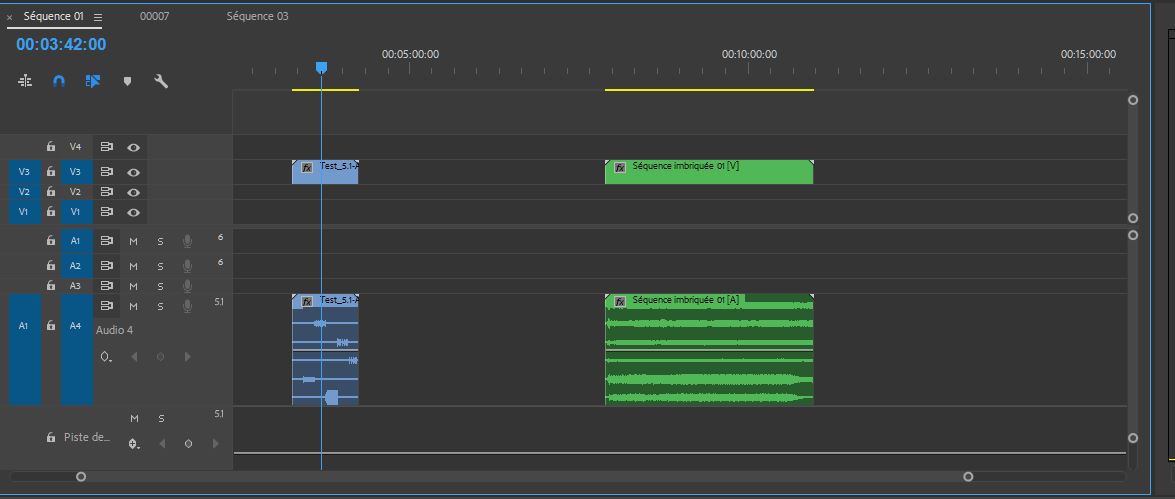Toggle lock on track V2

click(x=51, y=192)
